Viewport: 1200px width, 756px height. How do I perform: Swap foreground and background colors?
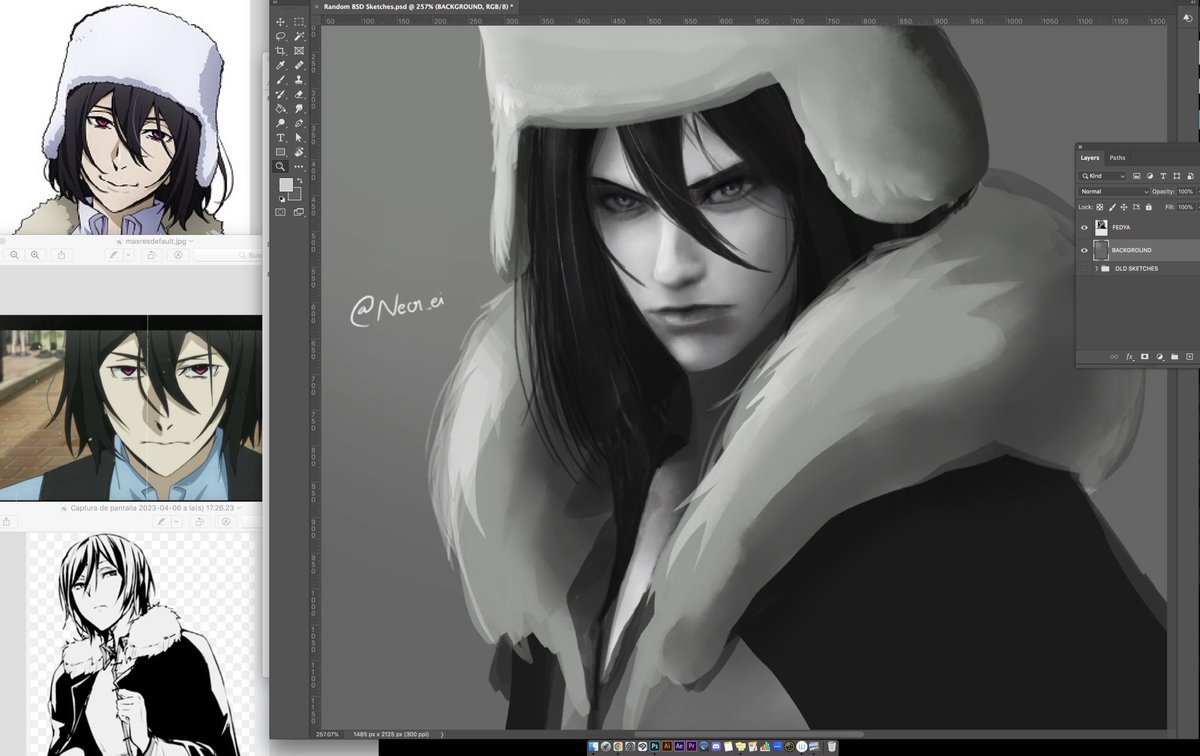pyautogui.click(x=298, y=181)
